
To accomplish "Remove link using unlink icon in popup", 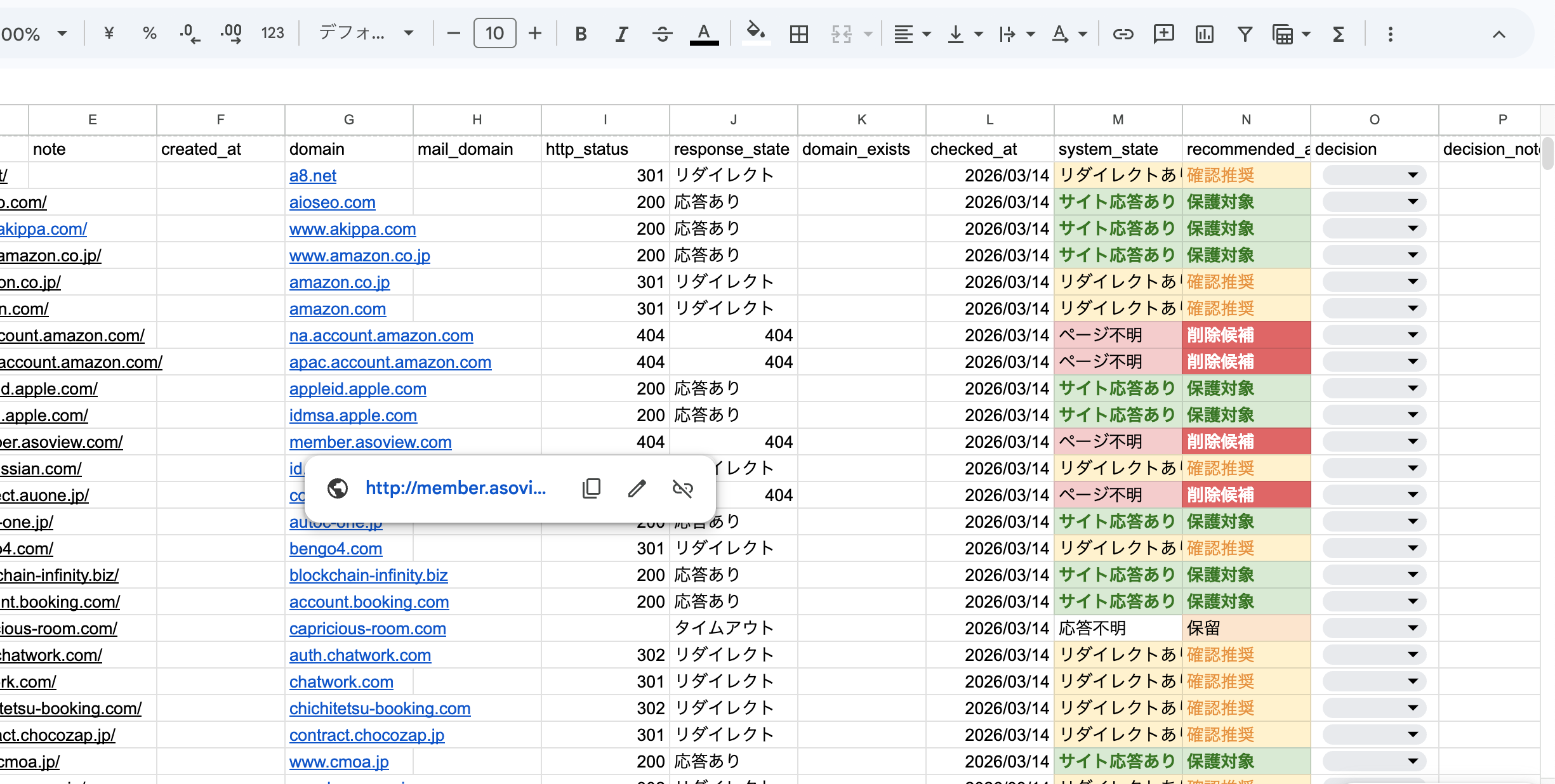I will [x=682, y=488].
